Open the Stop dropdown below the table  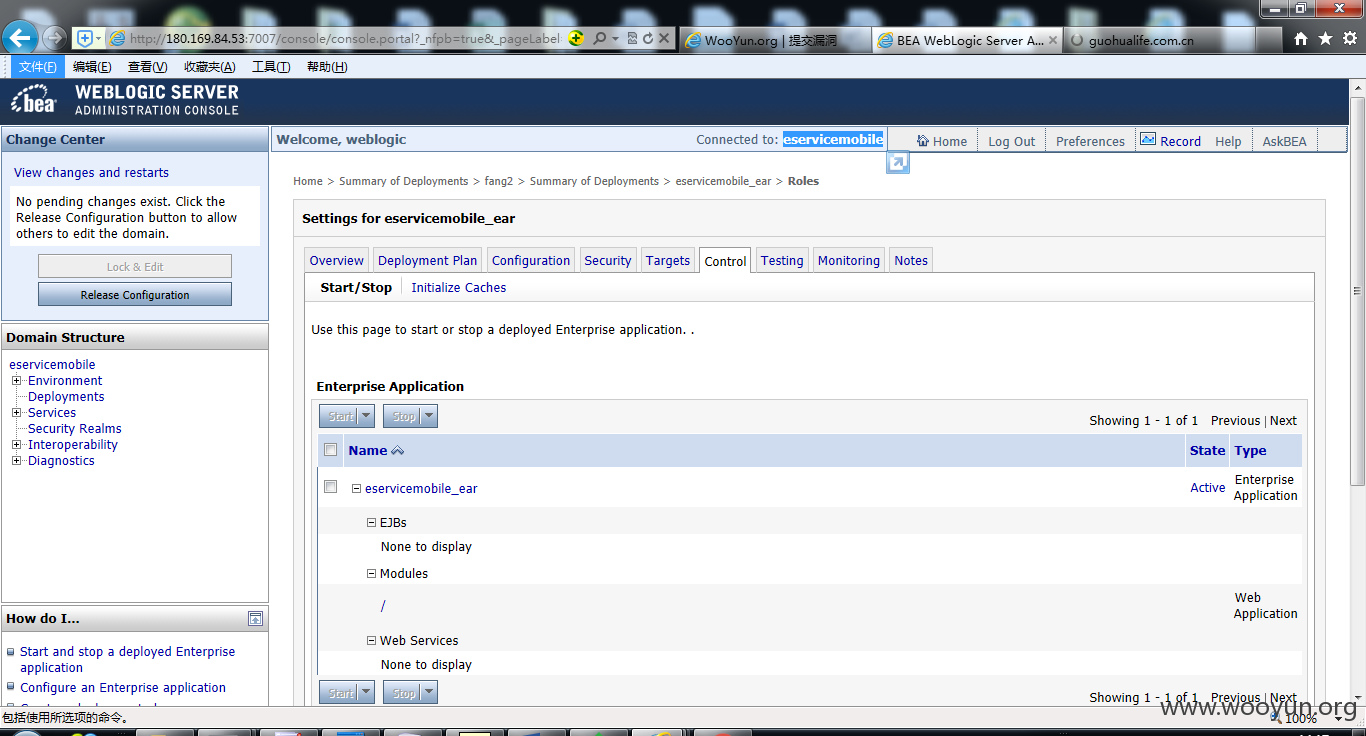pyautogui.click(x=428, y=692)
